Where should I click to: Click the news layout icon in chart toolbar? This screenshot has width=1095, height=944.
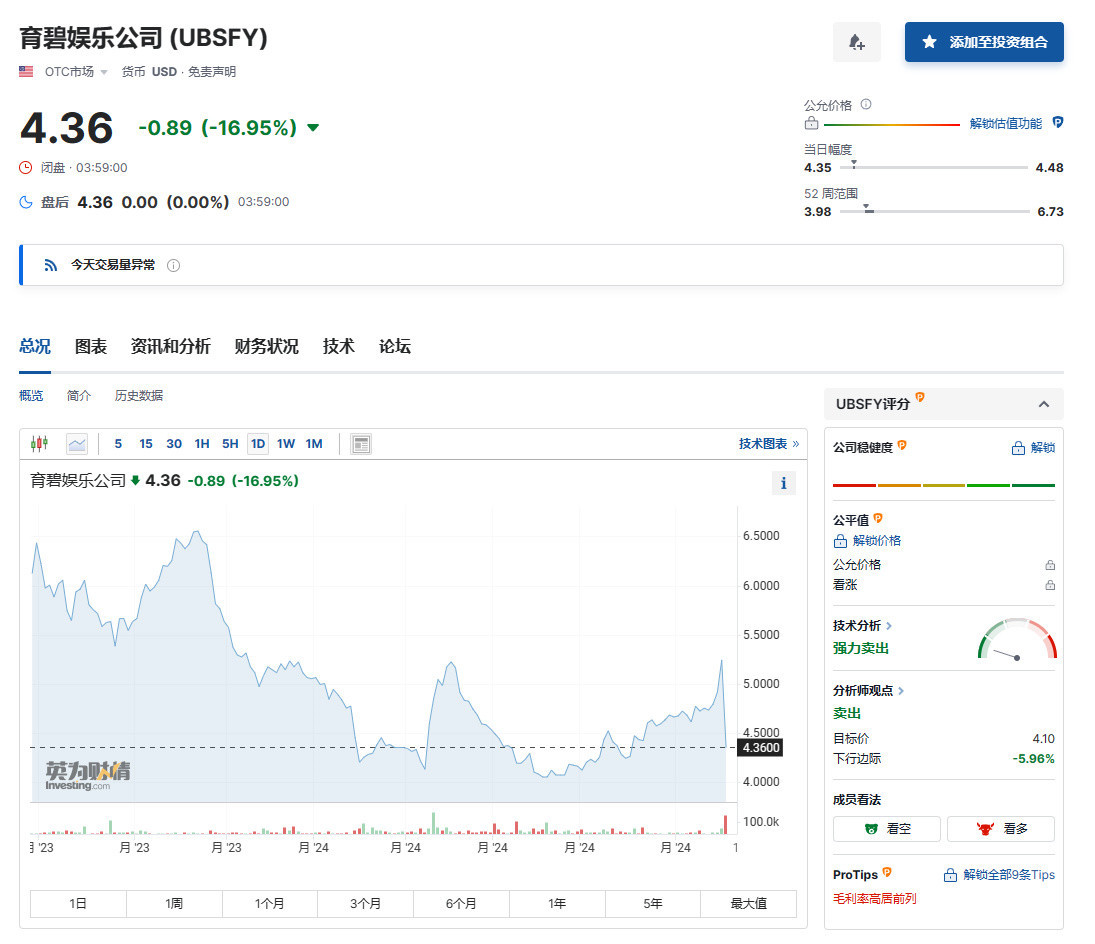tap(361, 444)
